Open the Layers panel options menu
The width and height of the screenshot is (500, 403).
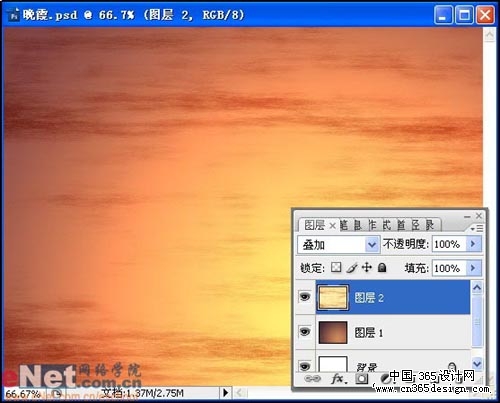coord(477,228)
